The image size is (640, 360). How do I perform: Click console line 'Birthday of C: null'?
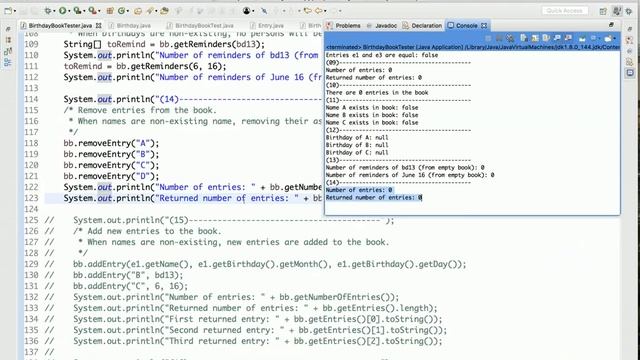pyautogui.click(x=357, y=153)
